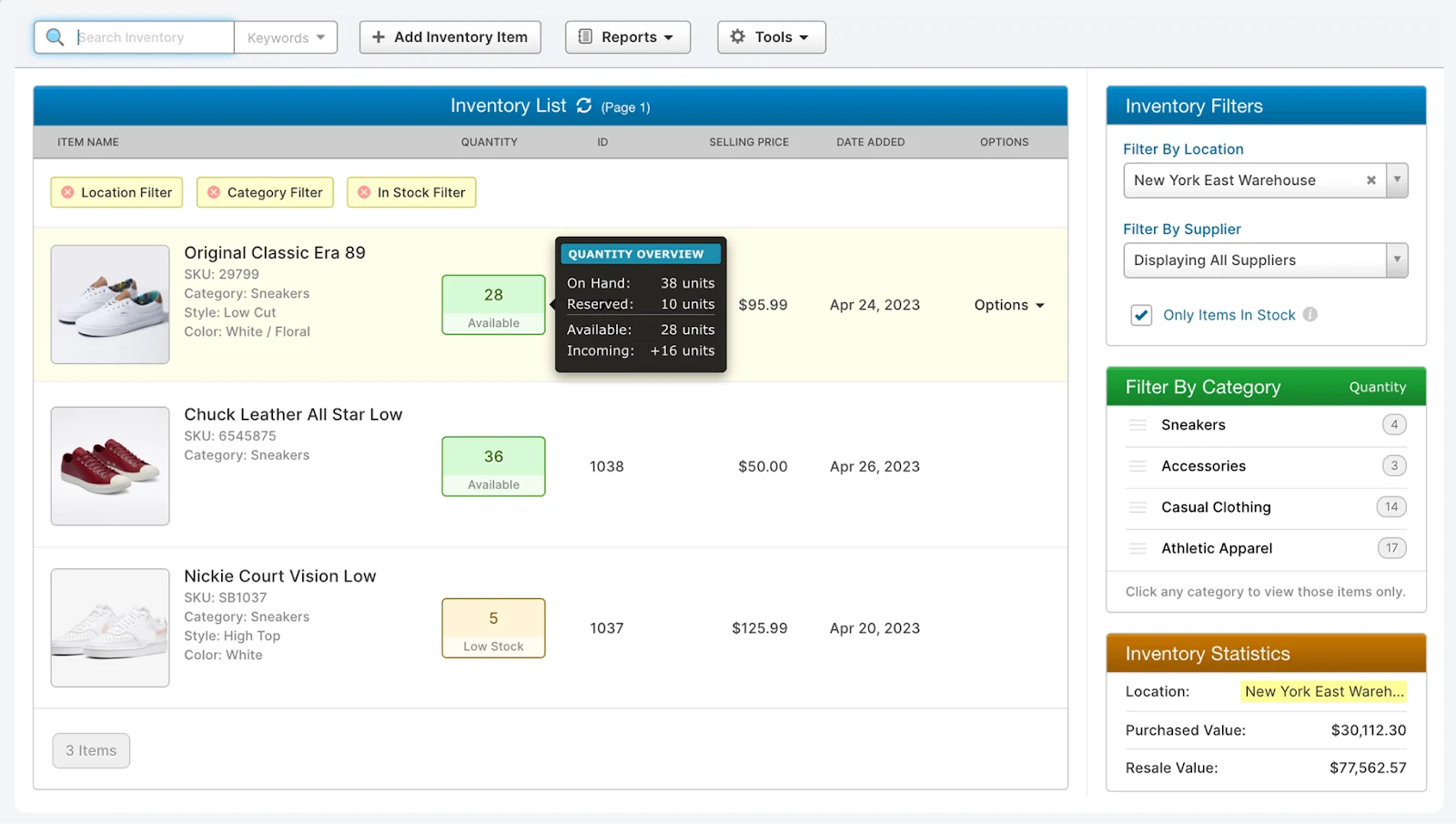Grab the Accessories category drag handle

pos(1137,465)
